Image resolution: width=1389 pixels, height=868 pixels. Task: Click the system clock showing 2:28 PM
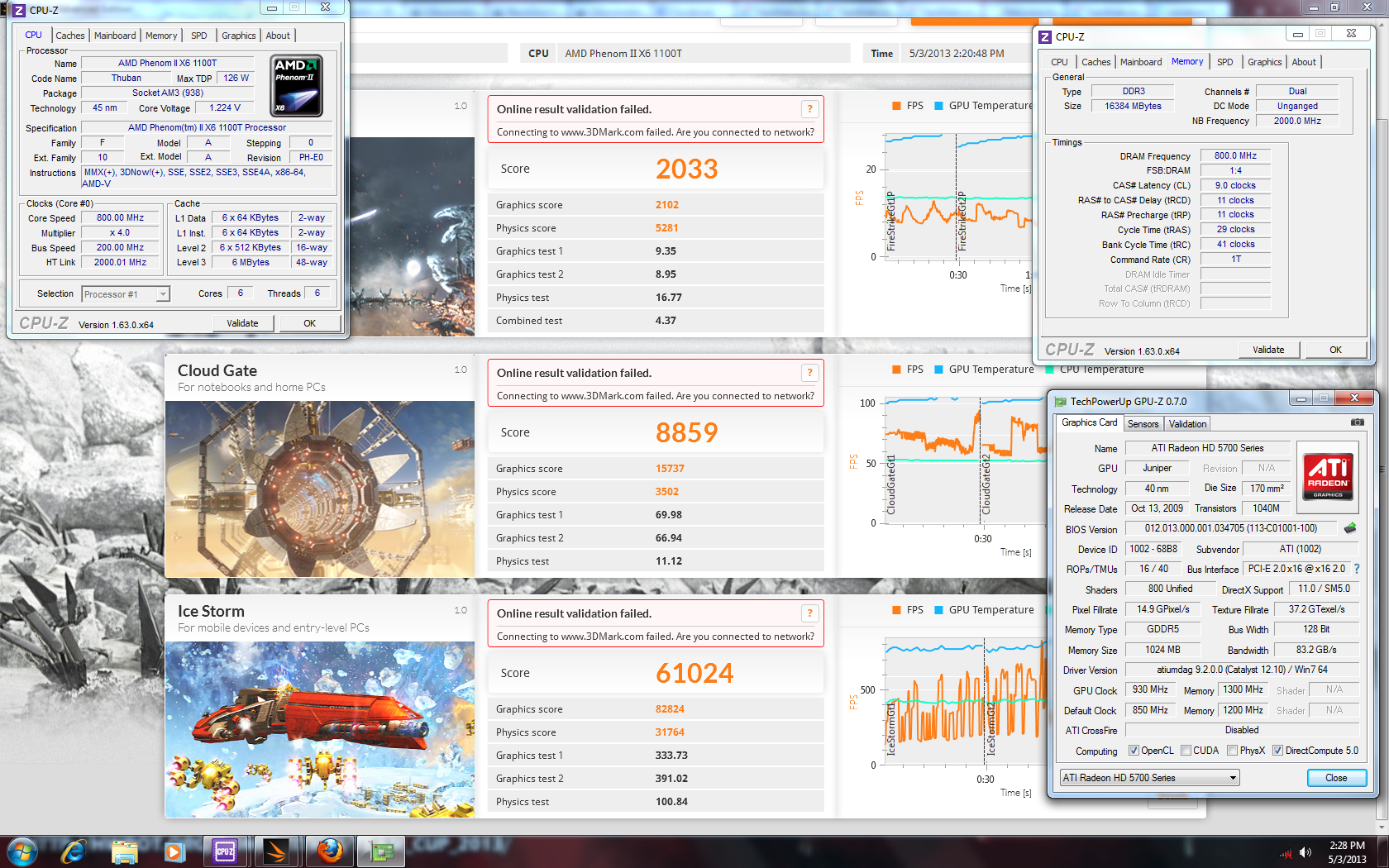click(1347, 846)
